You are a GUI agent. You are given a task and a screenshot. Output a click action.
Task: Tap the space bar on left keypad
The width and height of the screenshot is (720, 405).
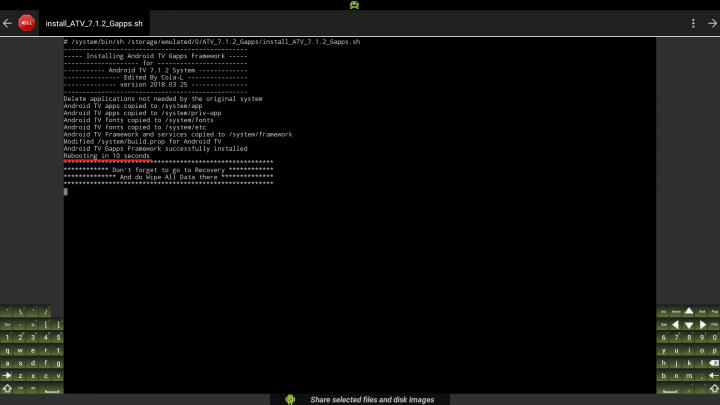click(51, 388)
